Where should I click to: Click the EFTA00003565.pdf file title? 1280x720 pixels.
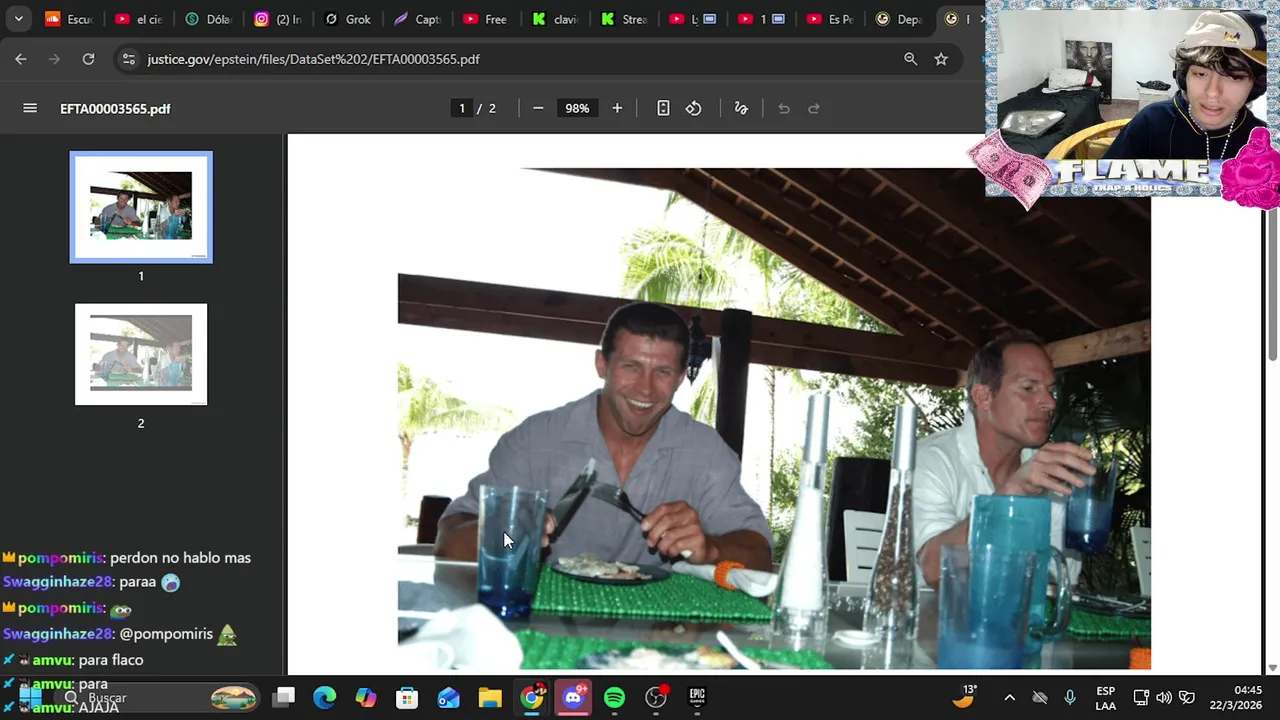115,108
